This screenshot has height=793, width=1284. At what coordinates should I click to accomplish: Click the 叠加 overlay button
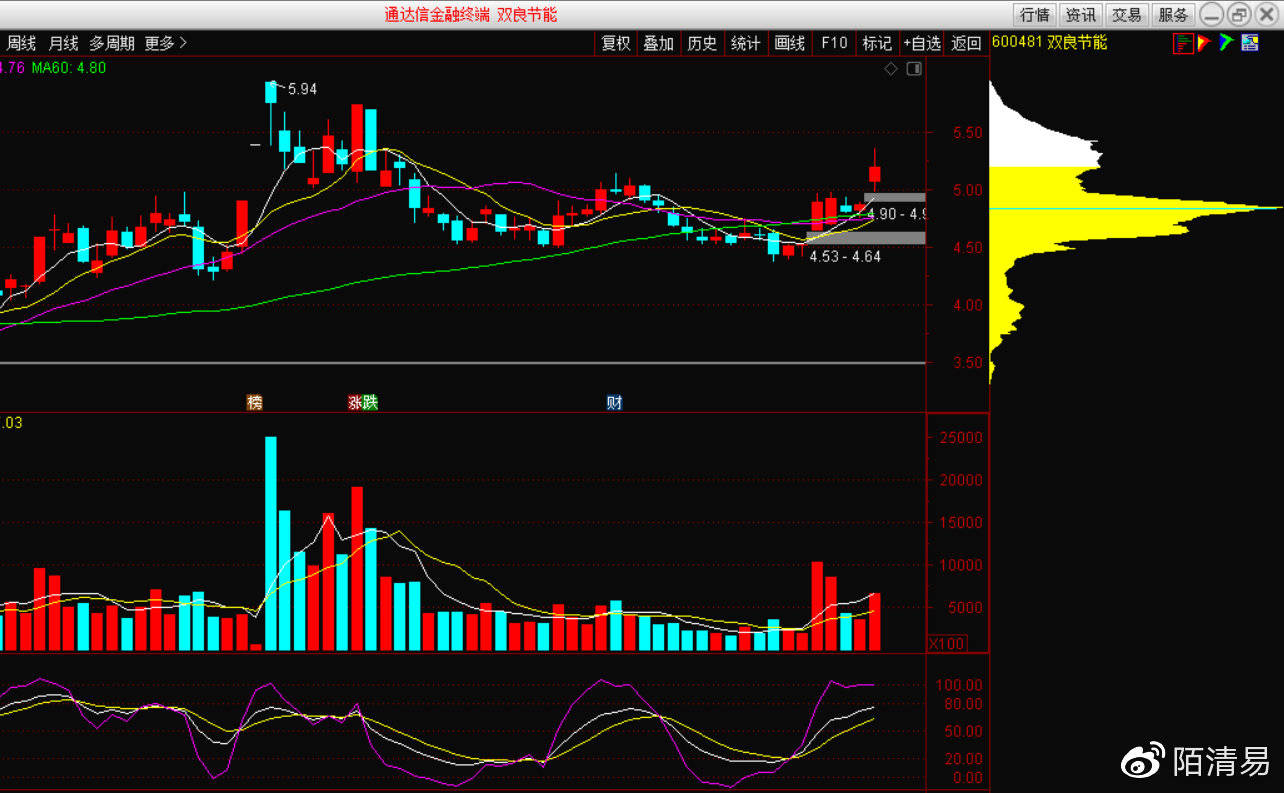point(658,43)
